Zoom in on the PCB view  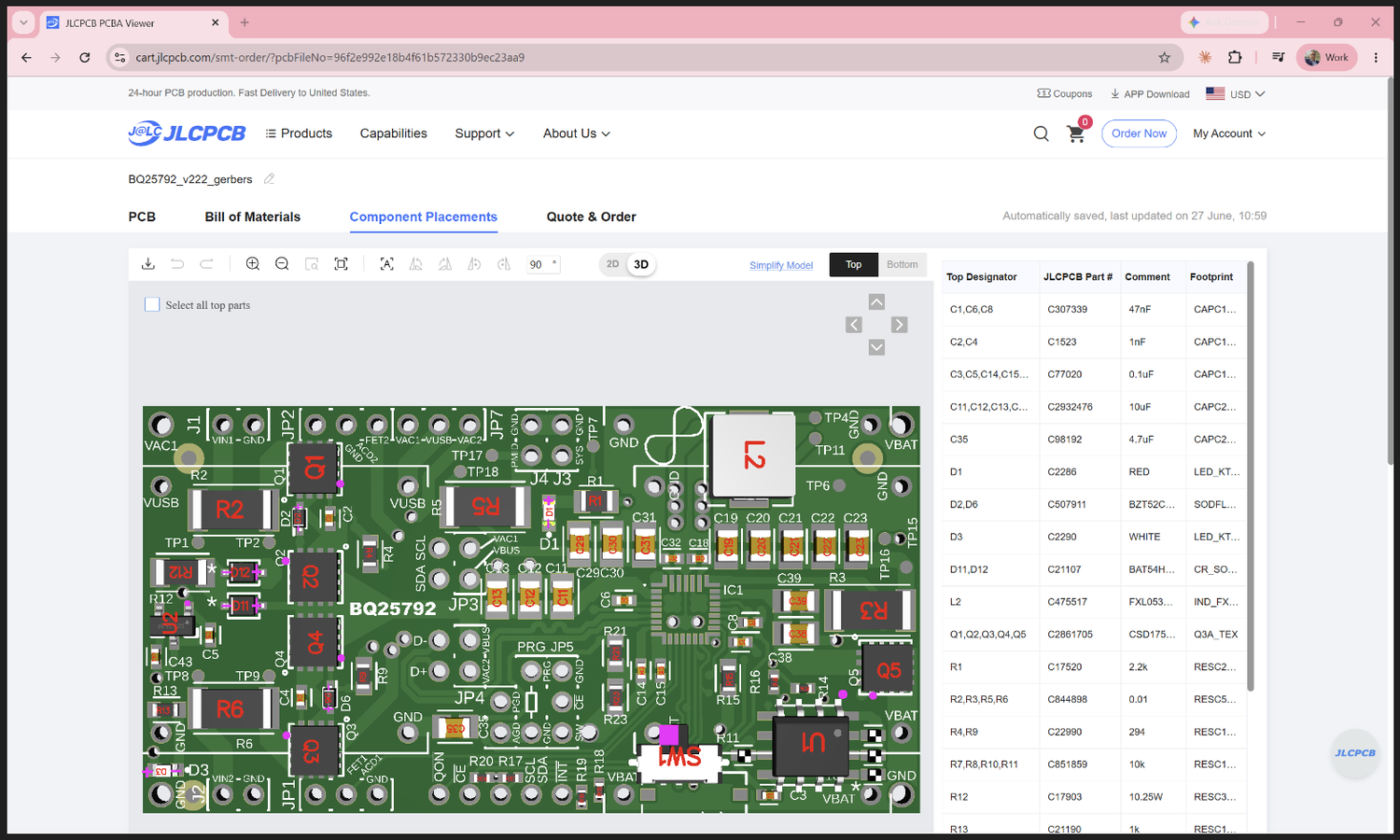point(253,264)
